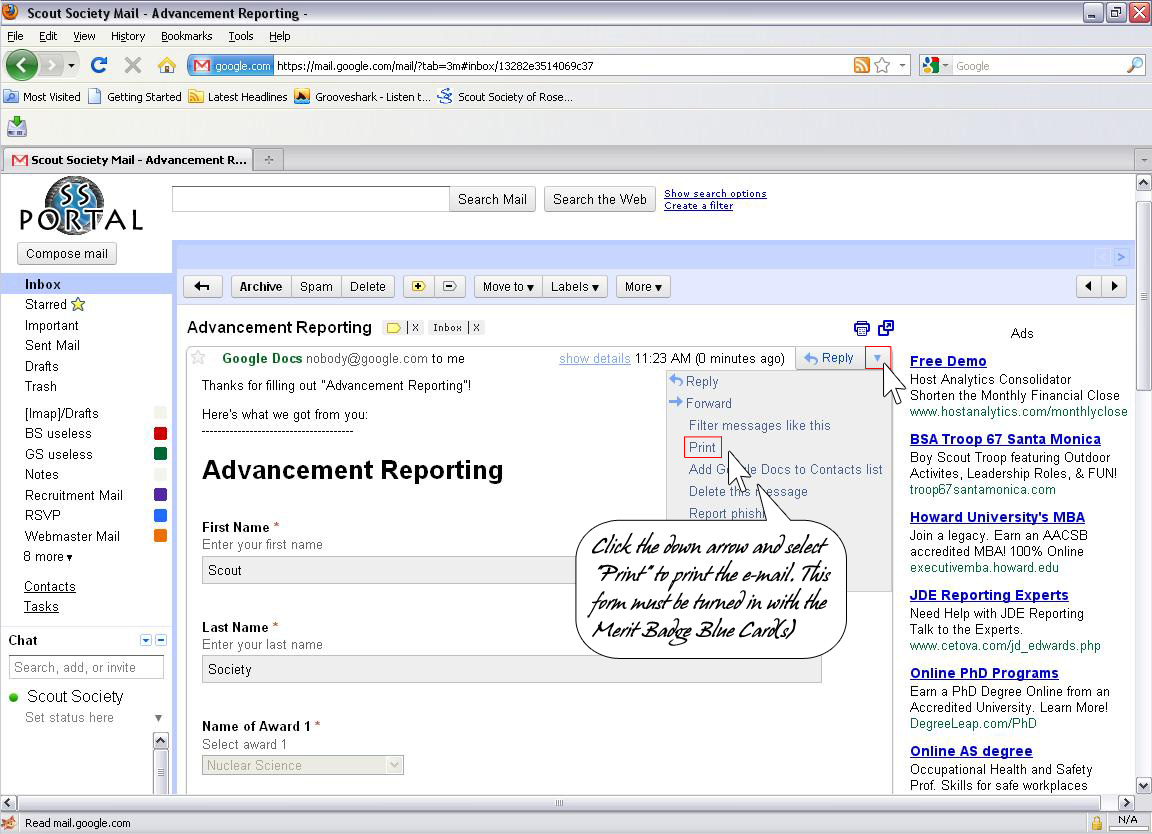Click the chat Search, add, or invite field
This screenshot has height=834, width=1152.
point(87,667)
